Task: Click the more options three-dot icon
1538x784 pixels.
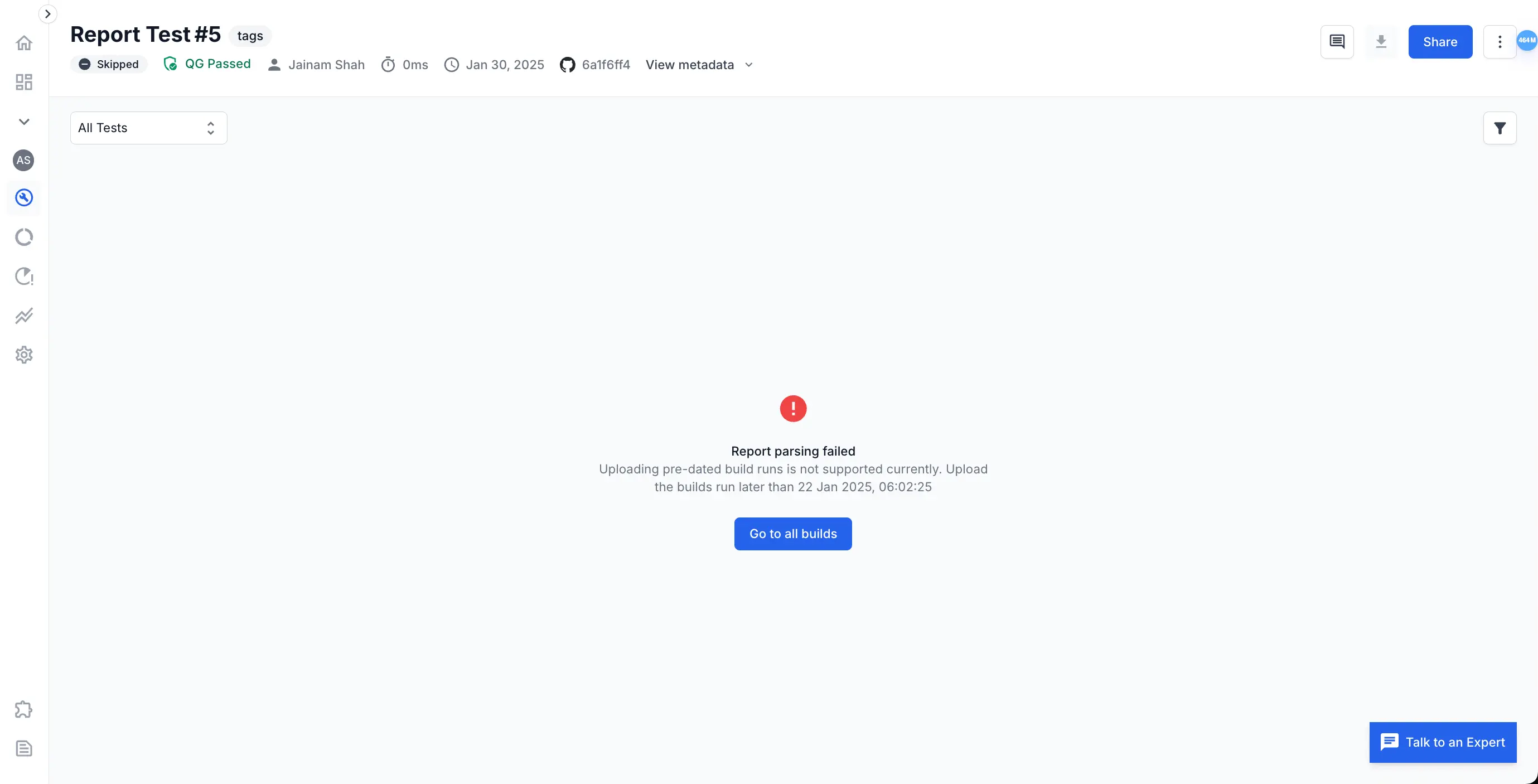Action: click(1500, 41)
